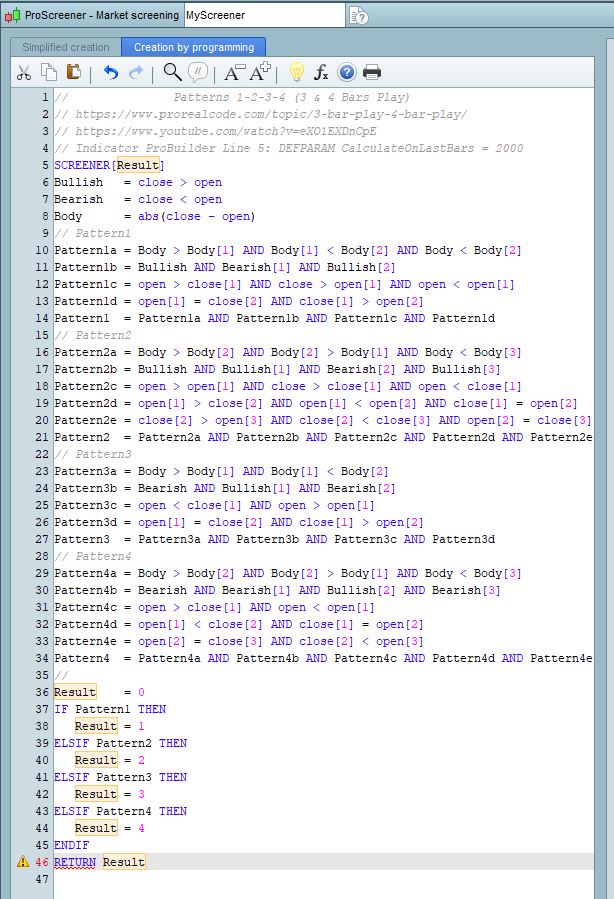Click 'Pattern3' variable at start of line 27
The image size is (614, 899).
(x=82, y=540)
